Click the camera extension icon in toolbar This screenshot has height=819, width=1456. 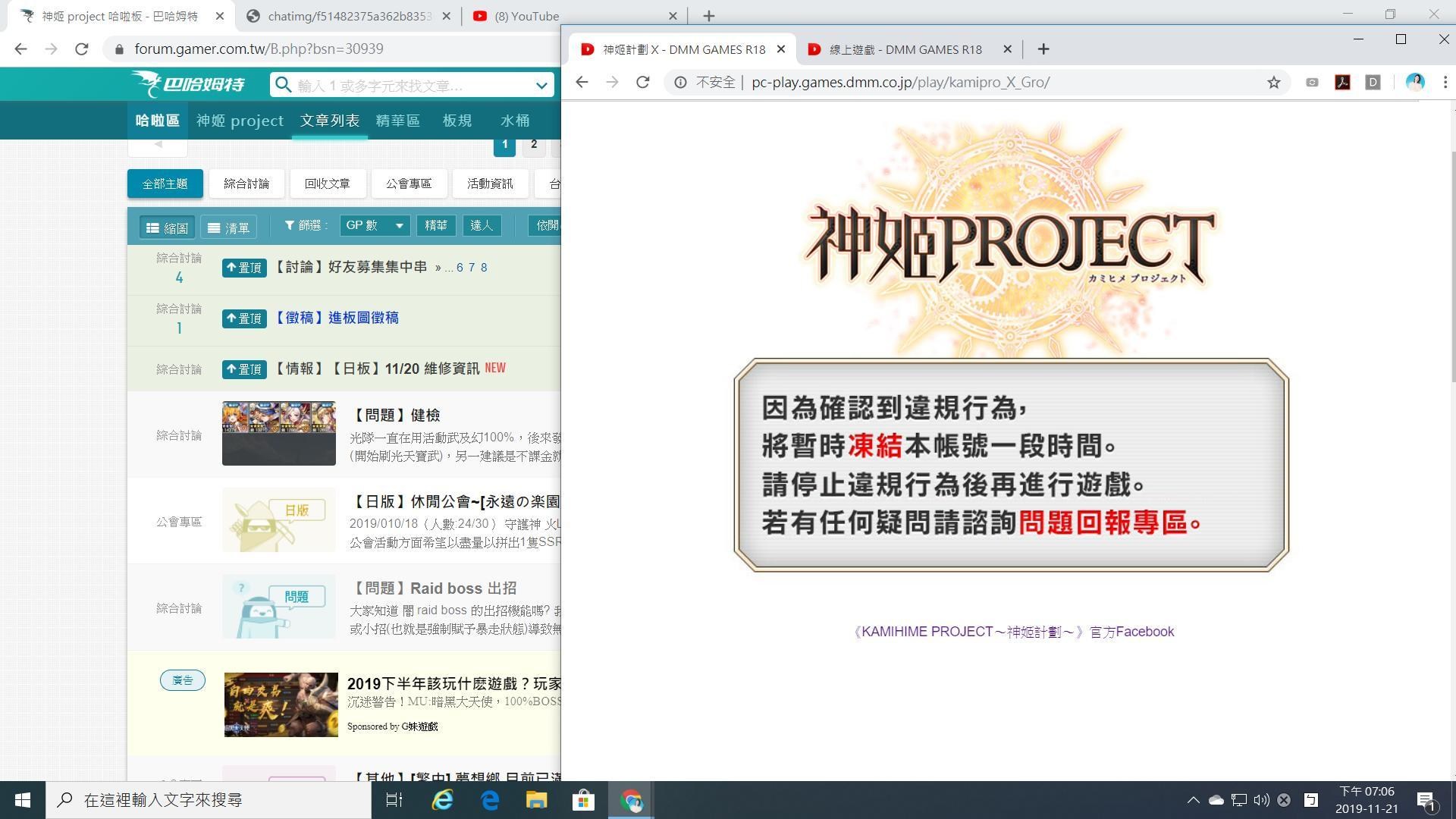pyautogui.click(x=1312, y=83)
